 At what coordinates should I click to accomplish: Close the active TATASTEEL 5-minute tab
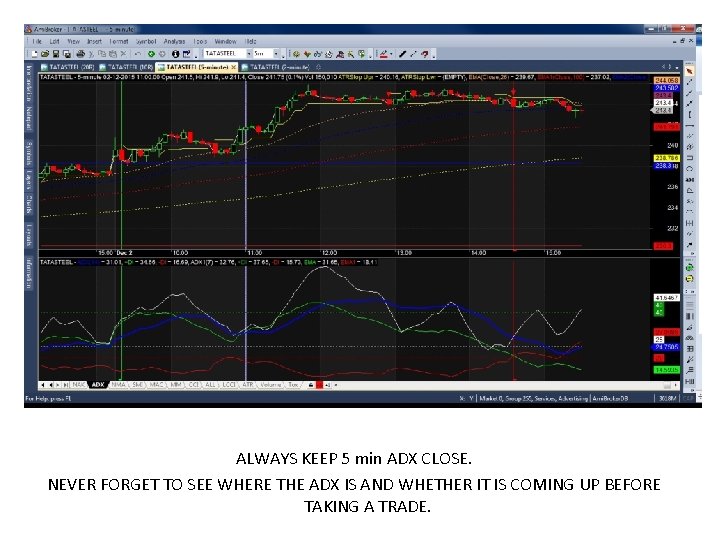[x=233, y=67]
